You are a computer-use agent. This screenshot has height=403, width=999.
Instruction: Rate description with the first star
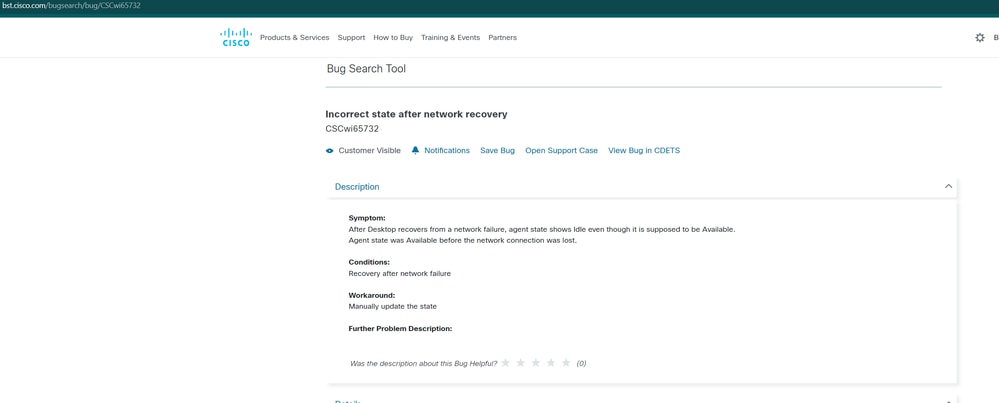(x=506, y=363)
